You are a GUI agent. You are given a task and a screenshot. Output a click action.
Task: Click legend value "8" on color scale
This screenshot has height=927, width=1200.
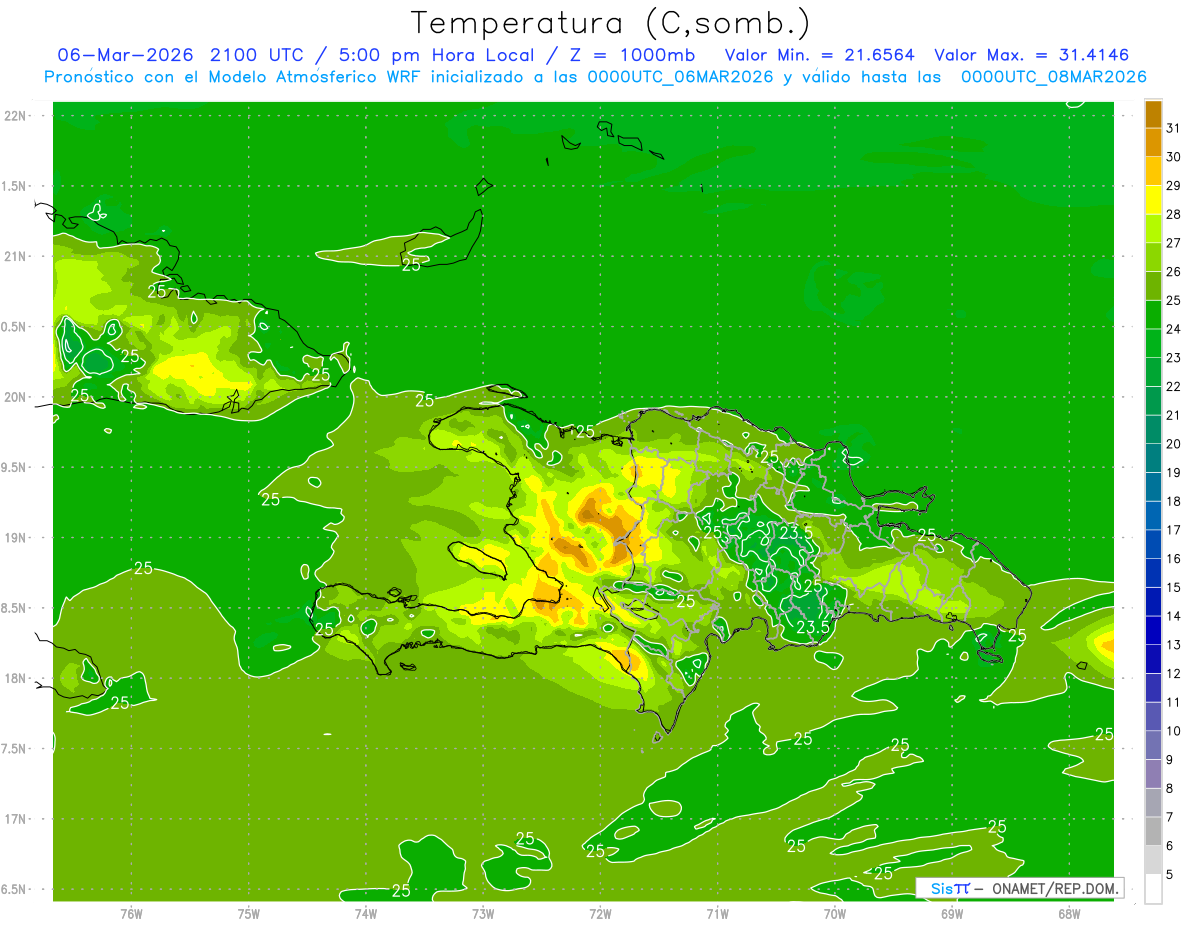[x=1170, y=788]
